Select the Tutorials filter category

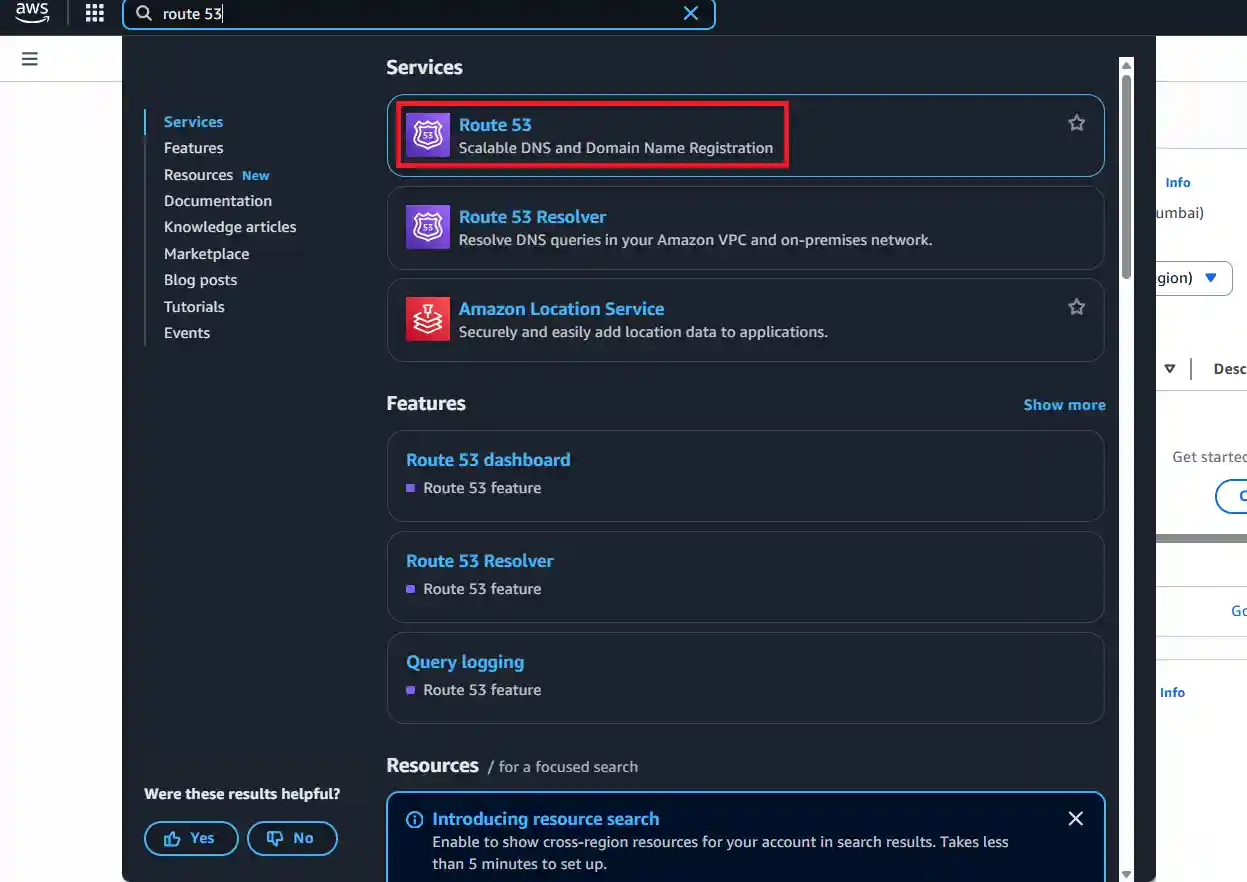click(194, 307)
